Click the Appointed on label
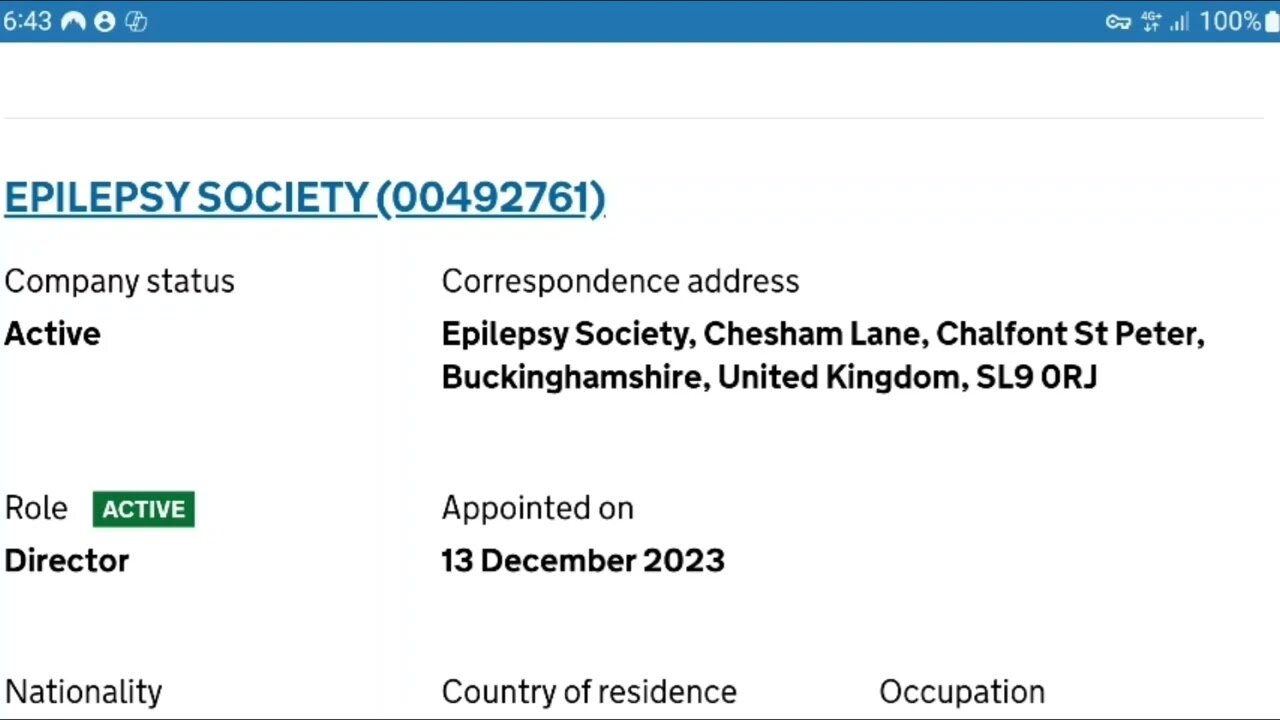 537,508
